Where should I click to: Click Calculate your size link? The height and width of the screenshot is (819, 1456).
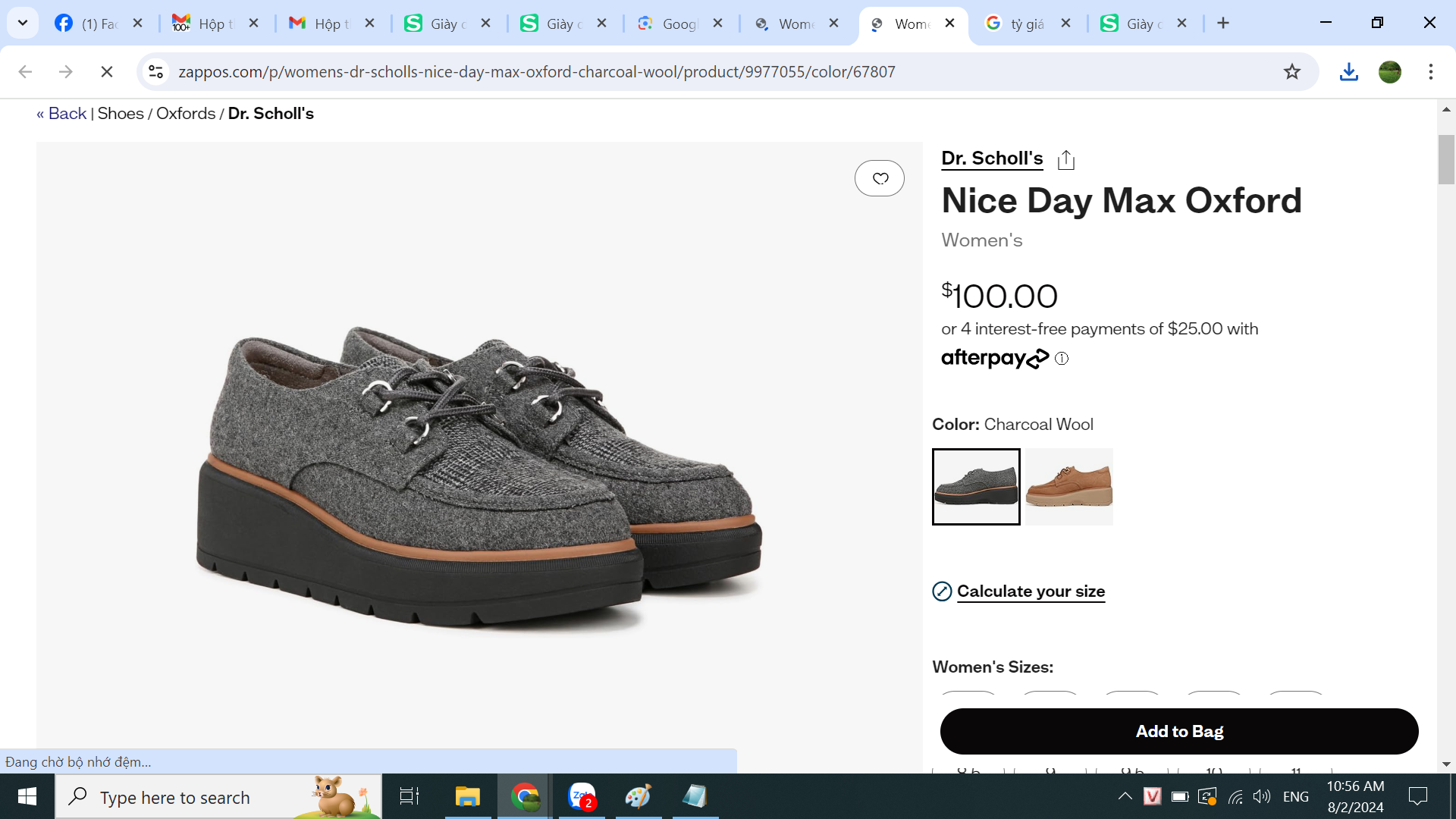[1031, 591]
